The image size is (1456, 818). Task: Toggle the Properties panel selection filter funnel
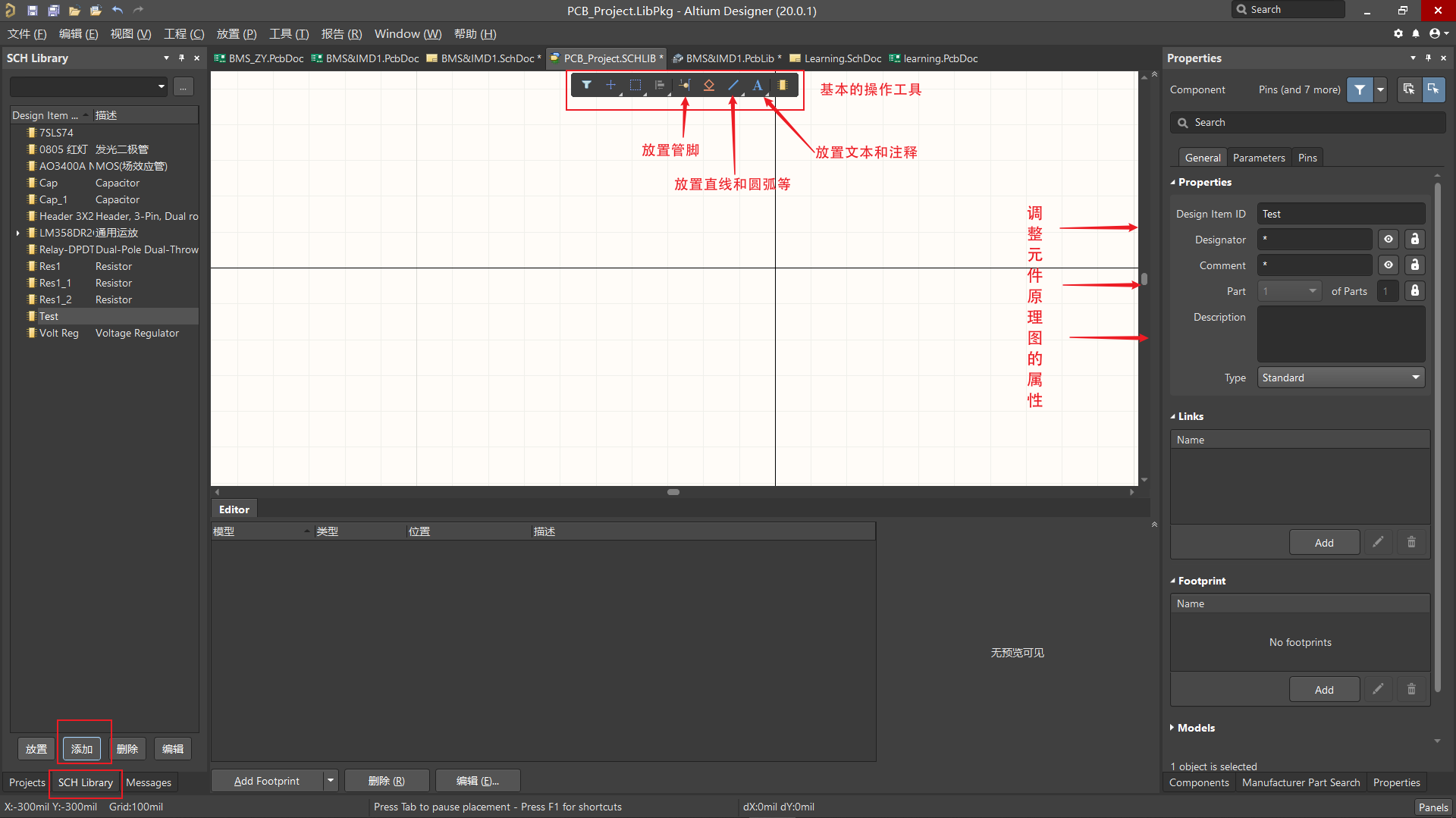coord(1360,89)
